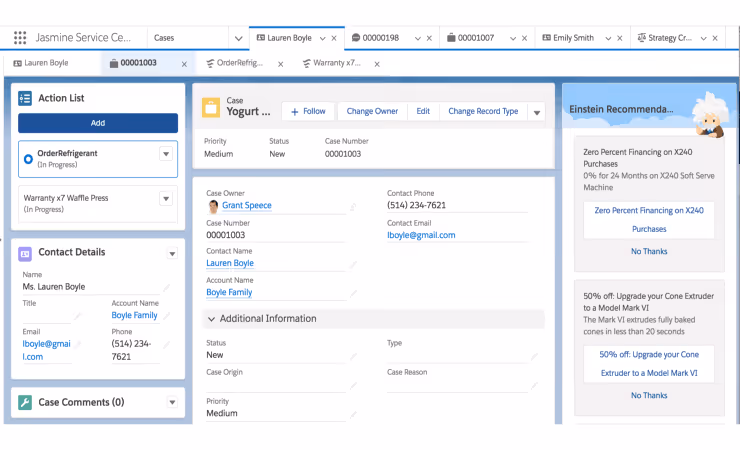Click Grant Speece avatar photo
The width and height of the screenshot is (740, 450).
tap(213, 206)
